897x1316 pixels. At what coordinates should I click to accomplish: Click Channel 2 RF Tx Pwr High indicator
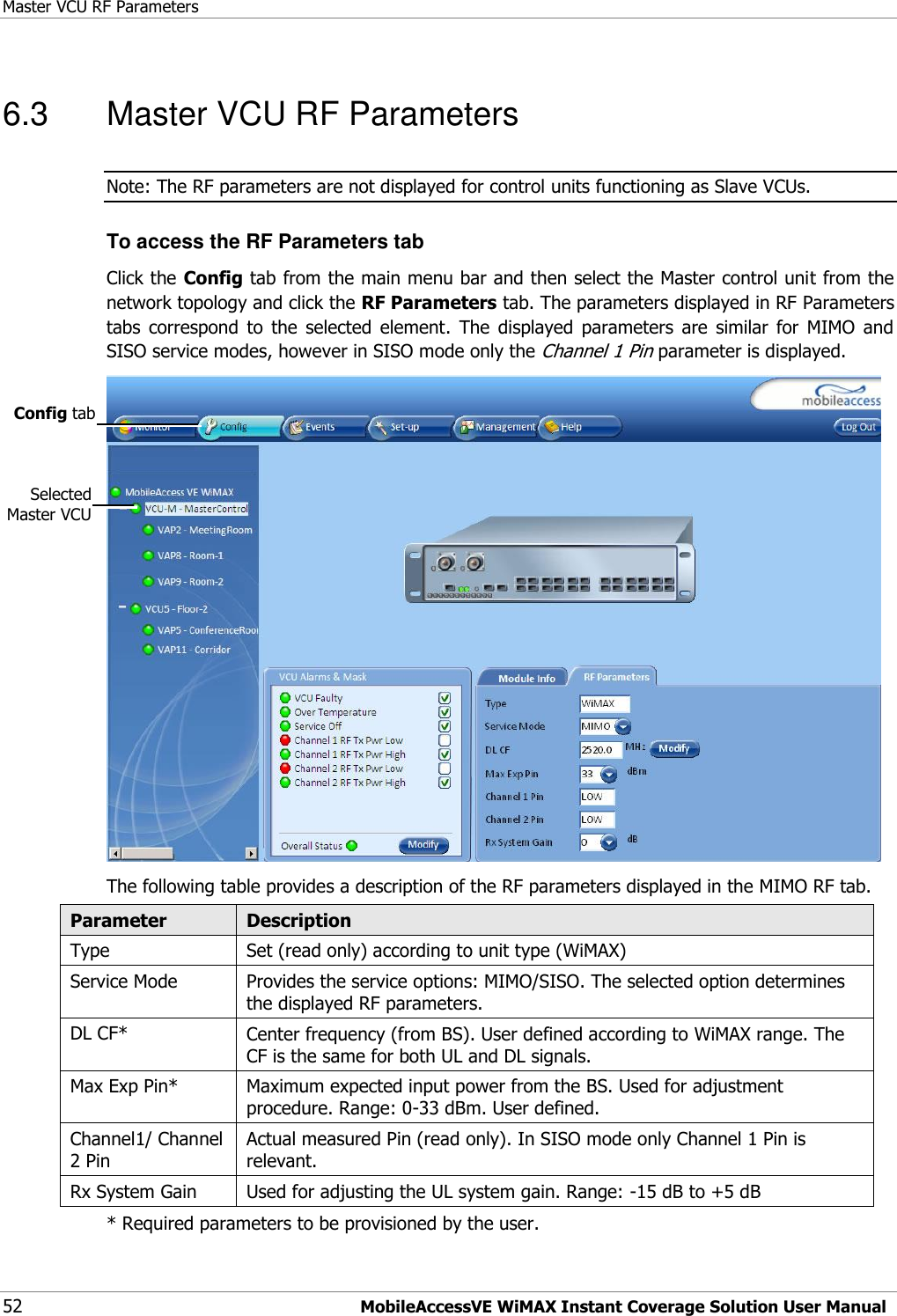pos(285,783)
